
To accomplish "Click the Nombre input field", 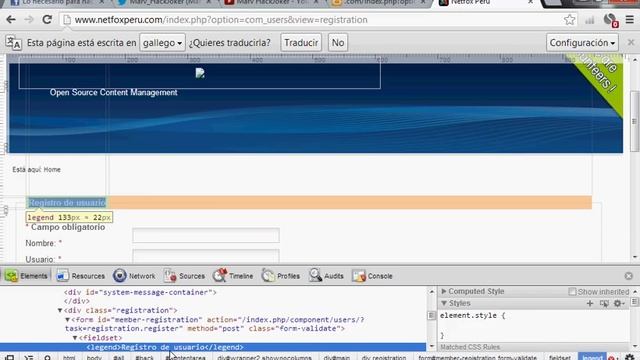I will coord(206,236).
